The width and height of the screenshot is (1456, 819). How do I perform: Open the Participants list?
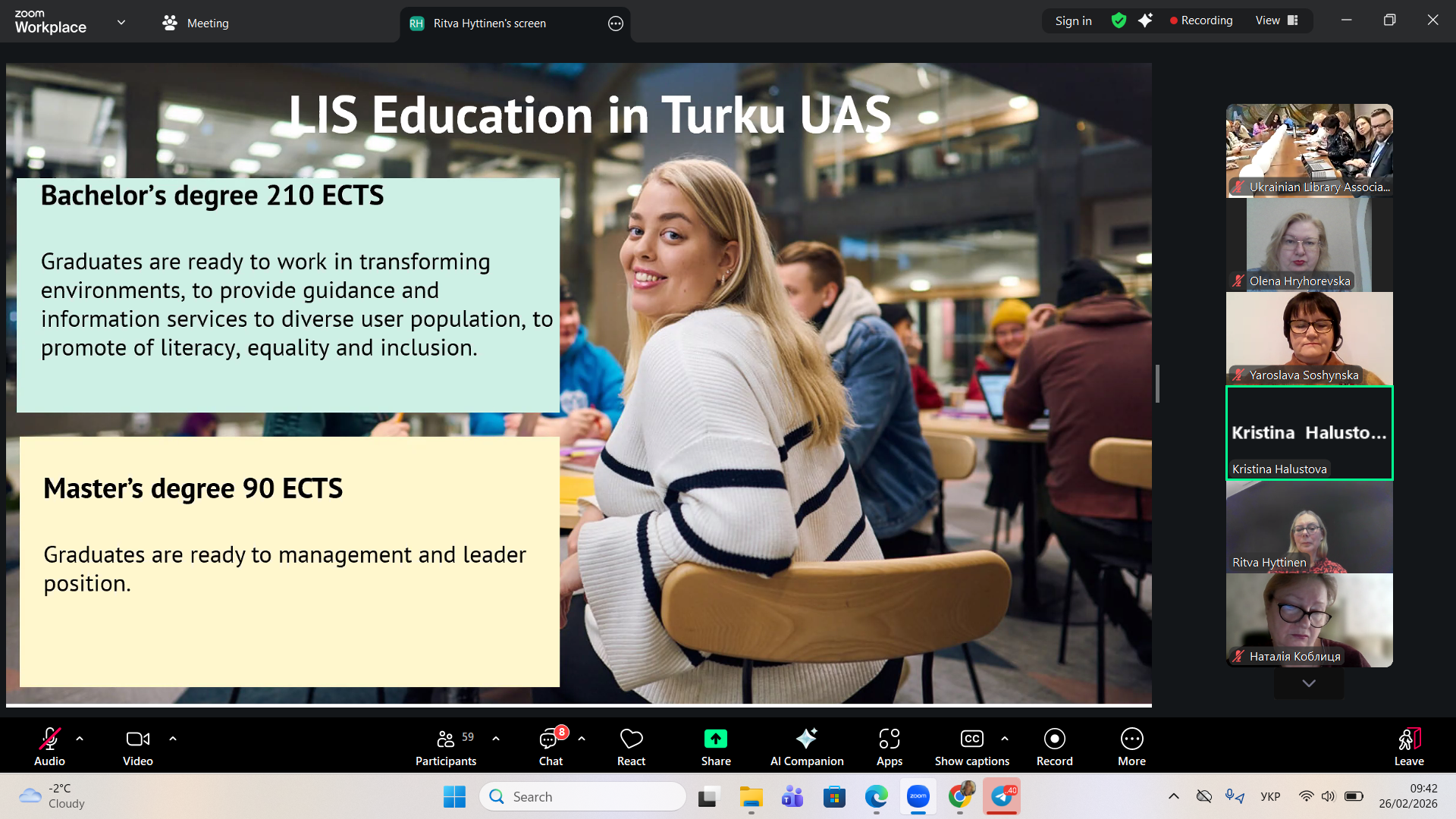coord(446,747)
